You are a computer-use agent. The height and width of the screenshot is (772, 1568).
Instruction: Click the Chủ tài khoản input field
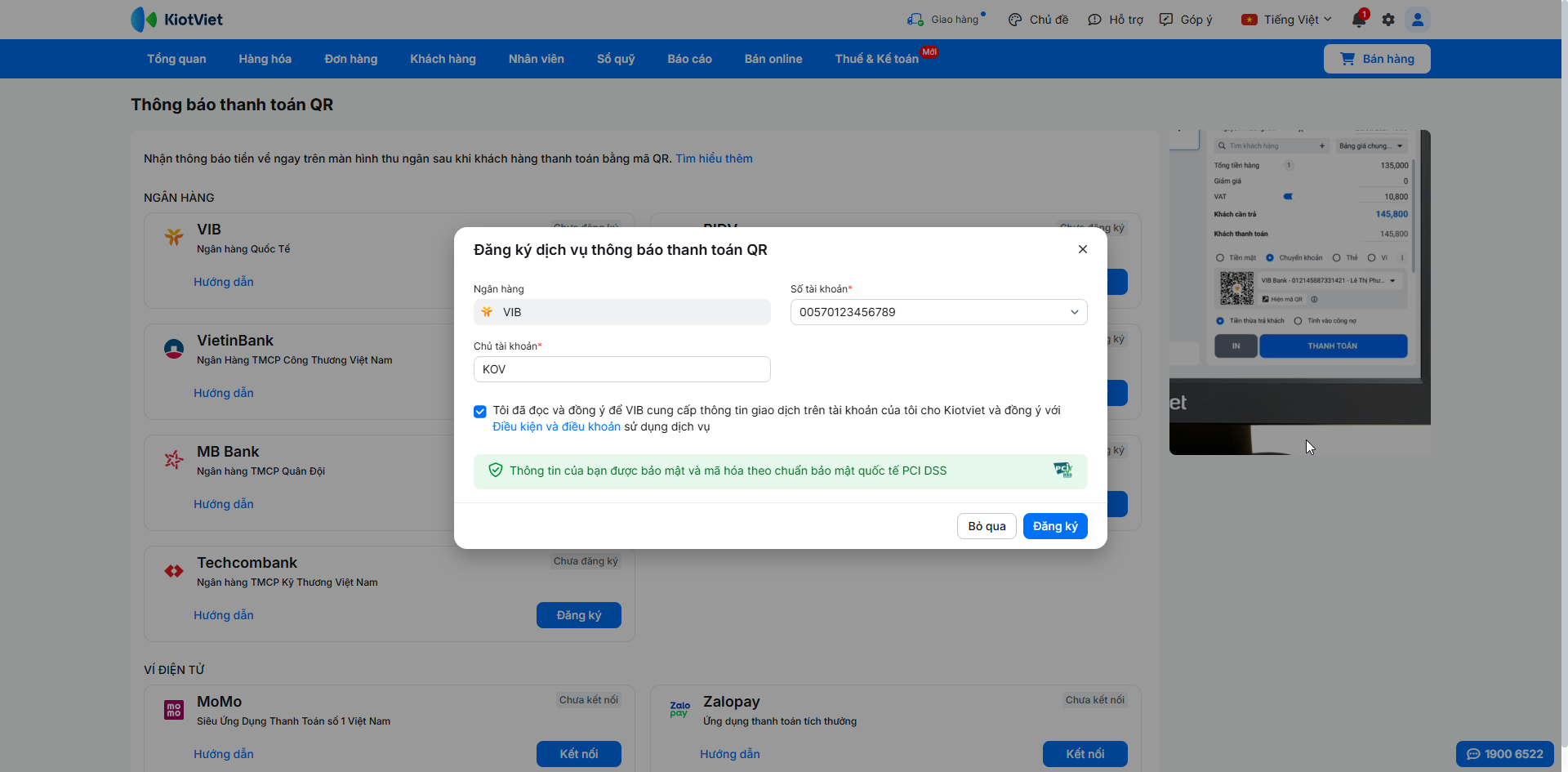point(621,369)
